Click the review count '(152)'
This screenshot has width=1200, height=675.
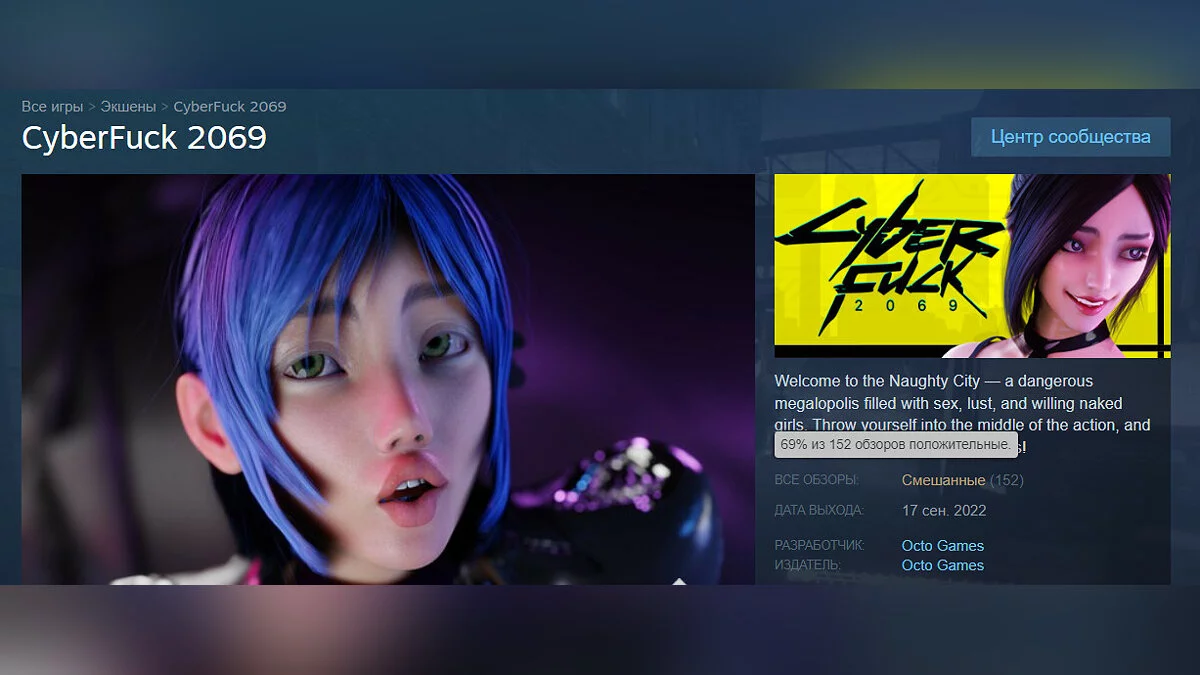(1007, 480)
